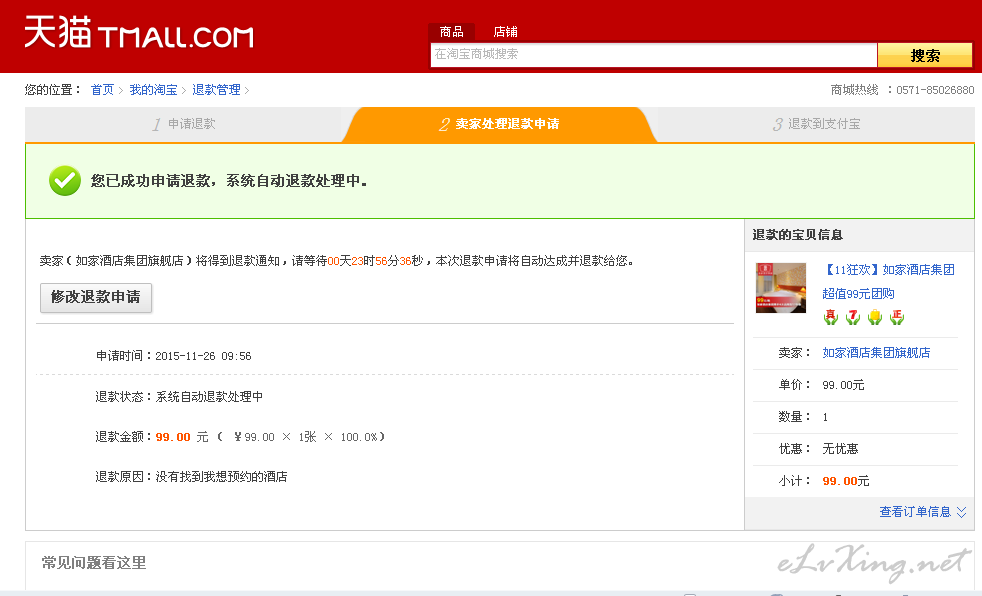Go to 首页 in the breadcrumb
Viewport: 982px width, 596px height.
(x=102, y=90)
